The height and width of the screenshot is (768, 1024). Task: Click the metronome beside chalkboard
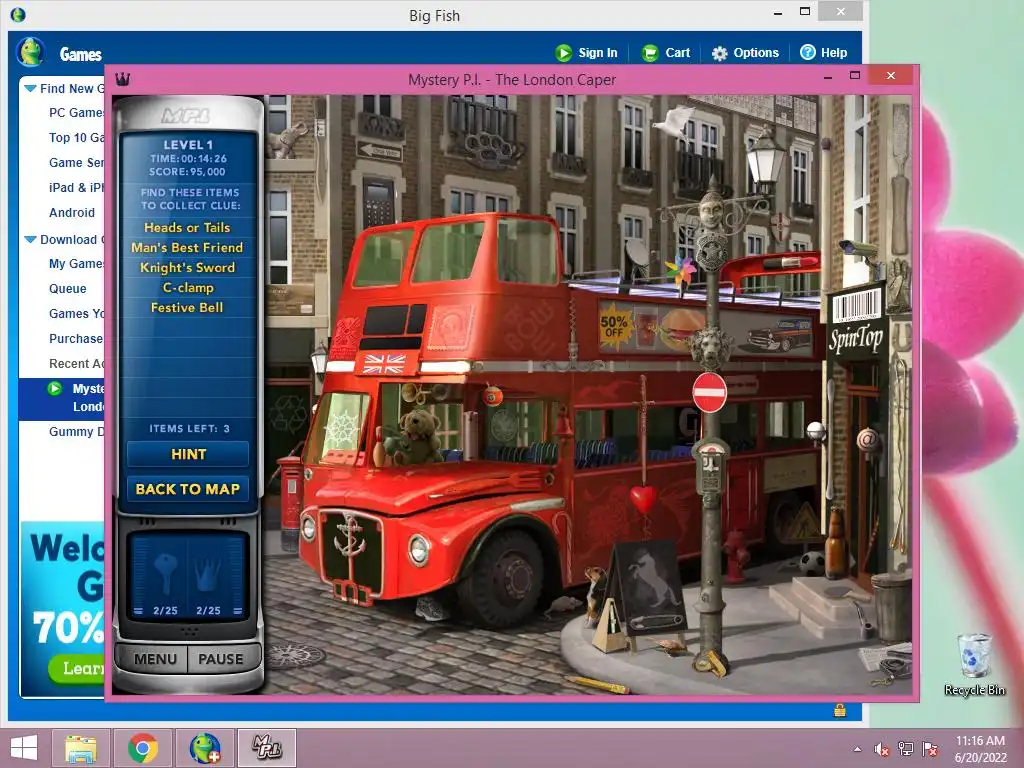(x=609, y=625)
